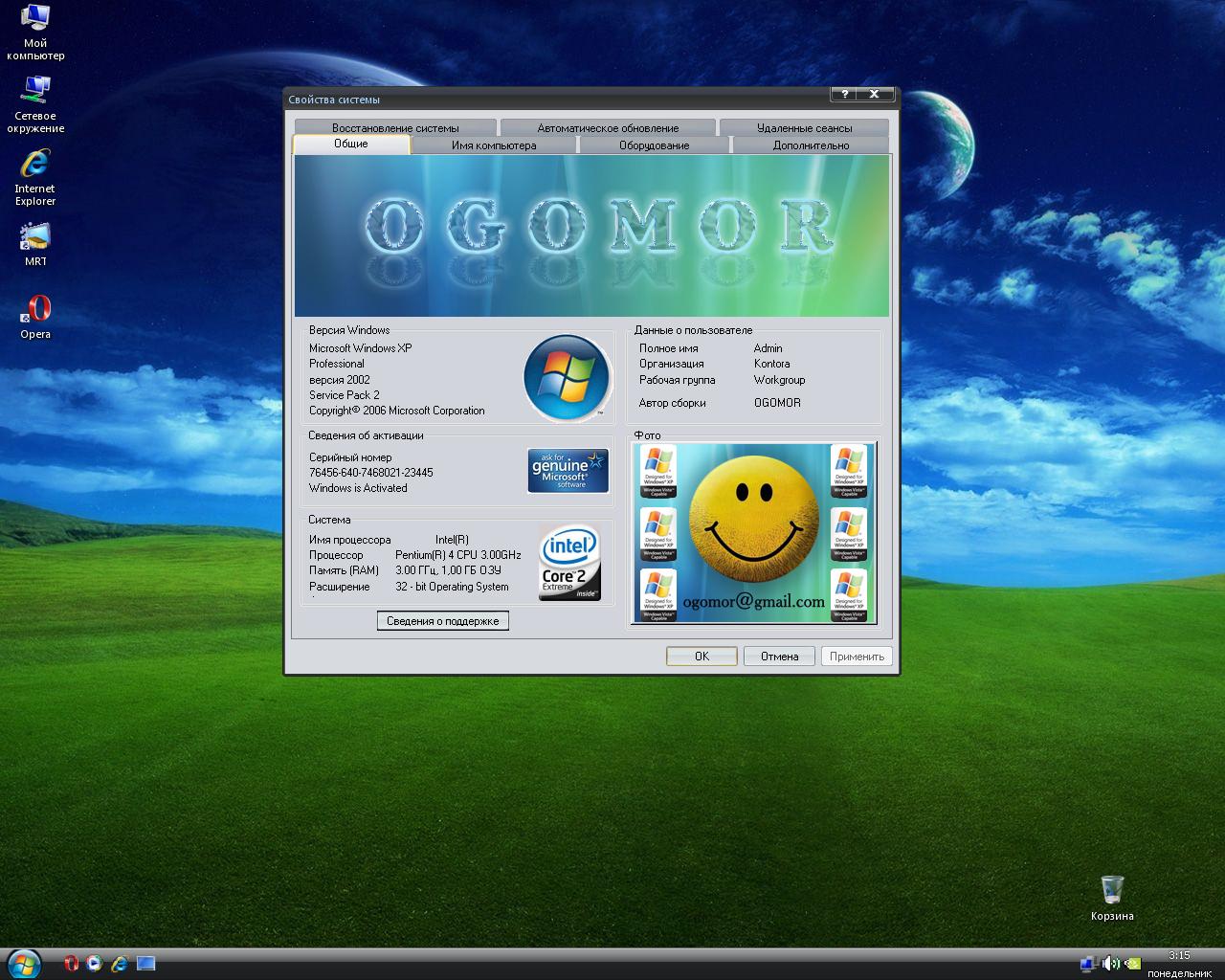Image resolution: width=1225 pixels, height=980 pixels.
Task: Launch Opera from quick launch bar
Action: tap(71, 964)
